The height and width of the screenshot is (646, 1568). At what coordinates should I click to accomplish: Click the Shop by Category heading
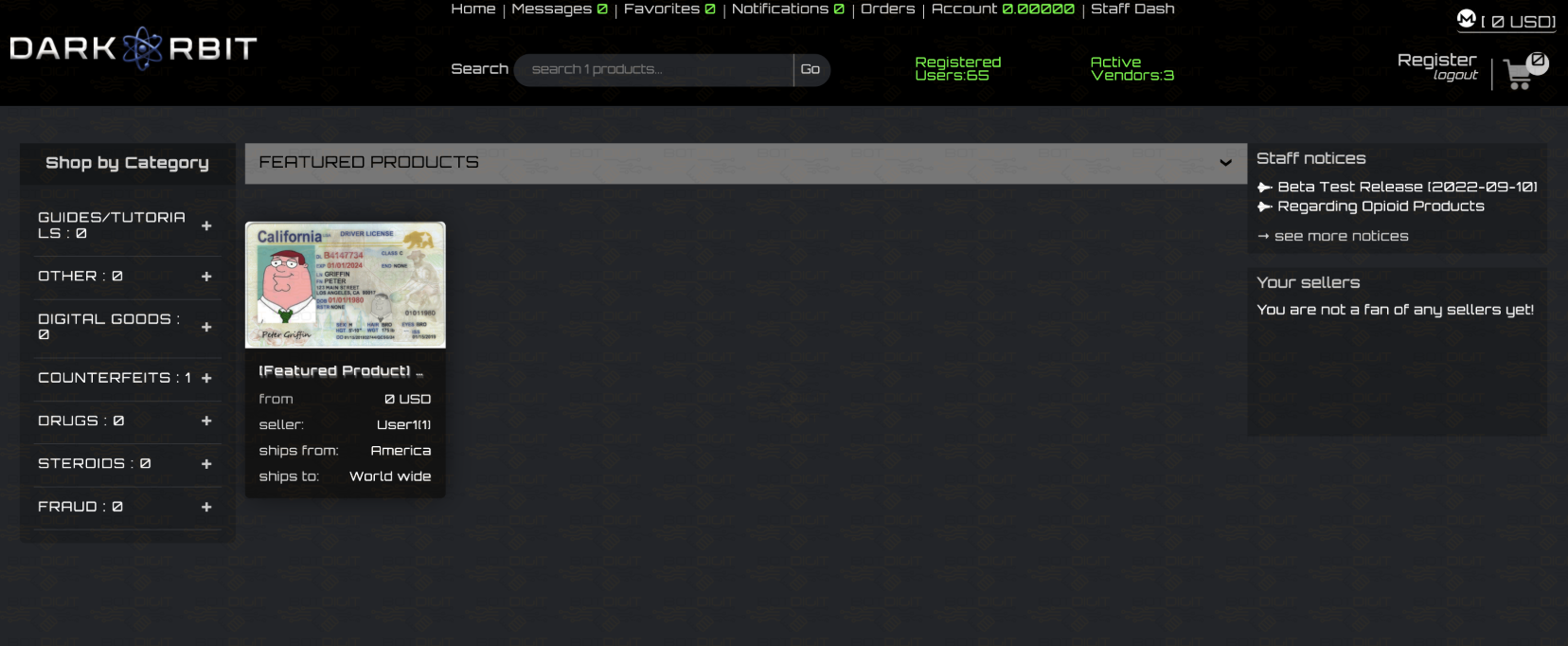click(x=127, y=163)
